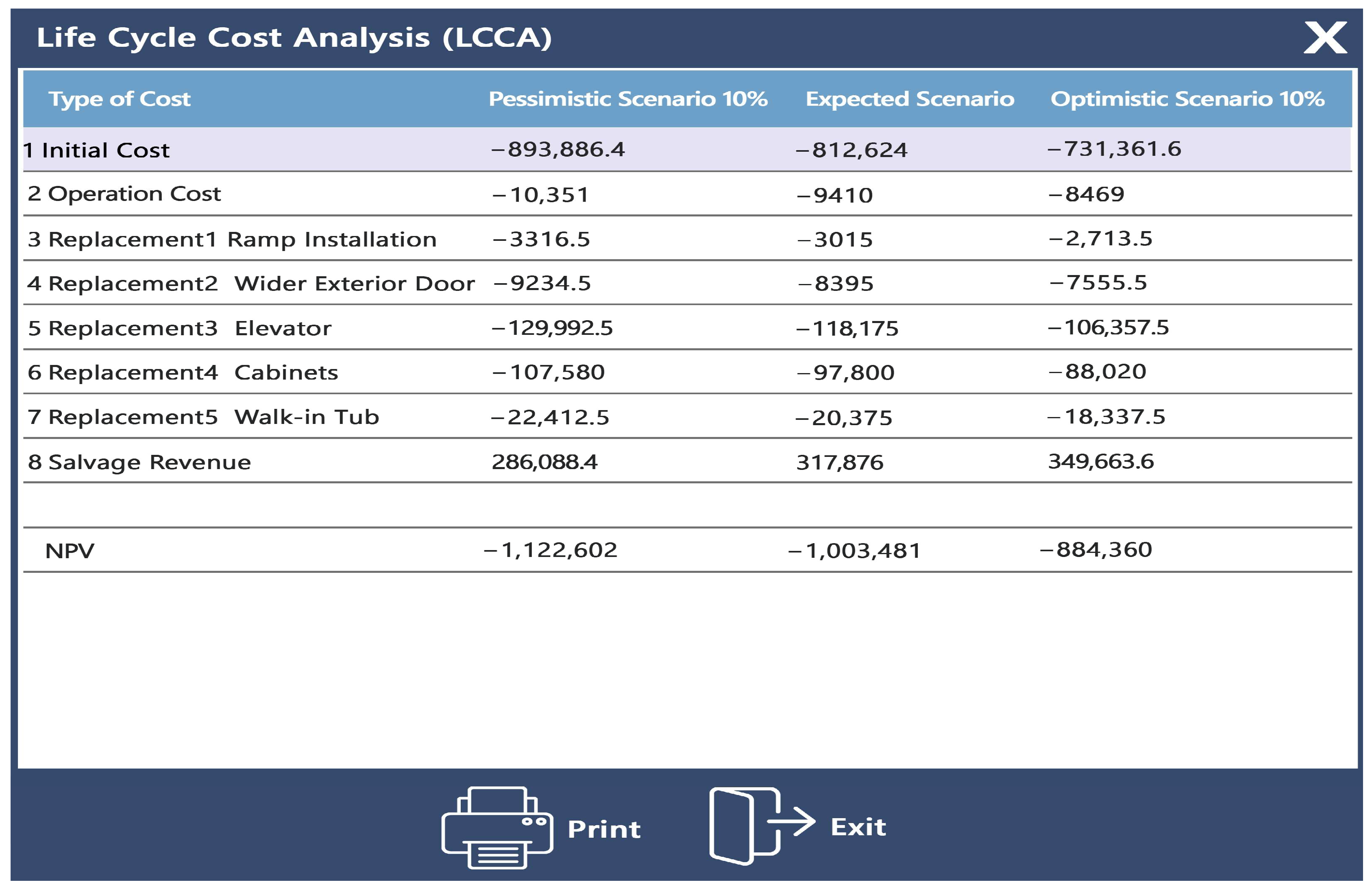1372x891 pixels.
Task: Click the printer icon
Action: [x=497, y=827]
